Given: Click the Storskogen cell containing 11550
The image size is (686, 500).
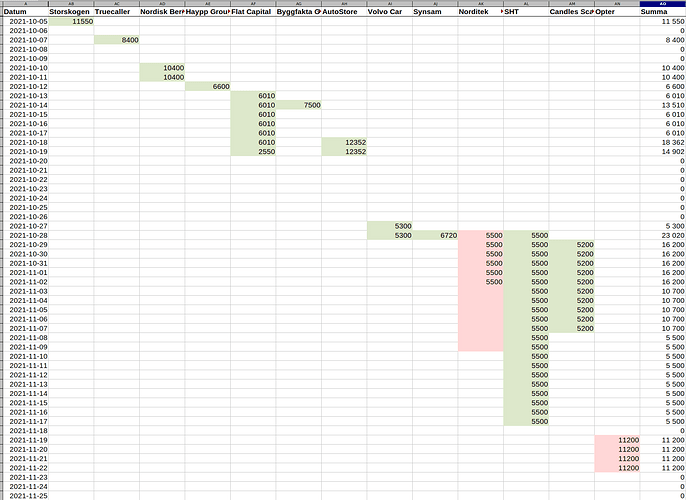Looking at the screenshot, I should coord(71,21).
